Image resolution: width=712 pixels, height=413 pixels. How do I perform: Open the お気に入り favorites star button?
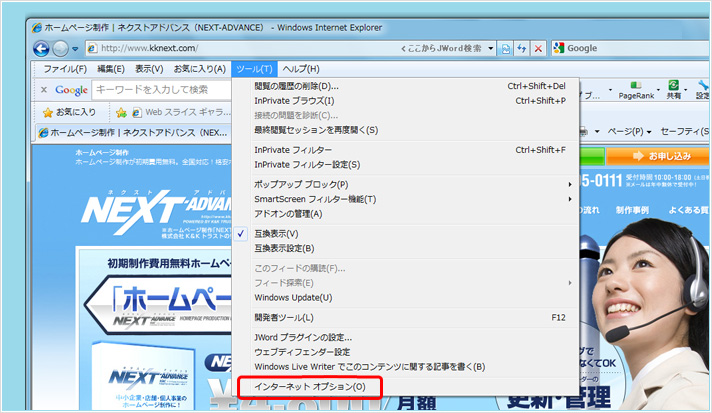[x=69, y=112]
